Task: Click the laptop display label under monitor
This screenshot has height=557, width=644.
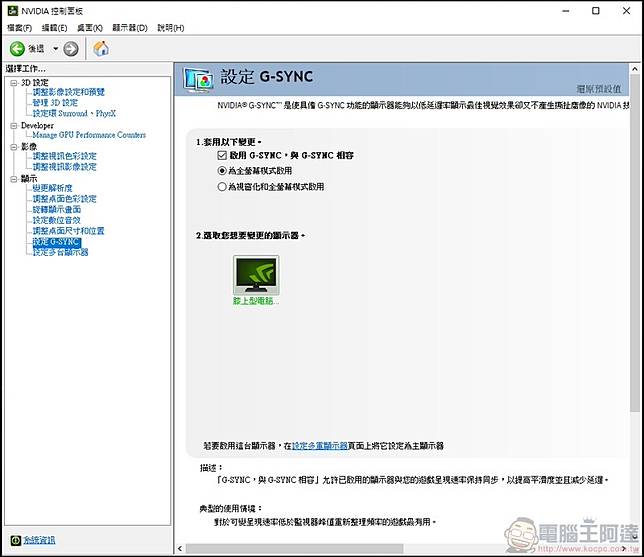Action: click(x=255, y=301)
